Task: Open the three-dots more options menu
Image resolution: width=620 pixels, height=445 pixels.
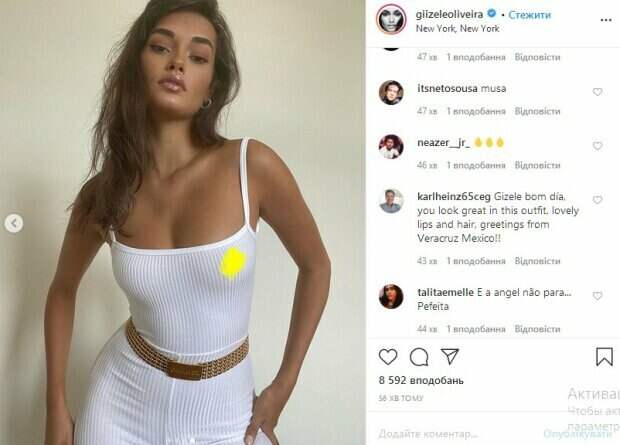Action: pyautogui.click(x=606, y=20)
